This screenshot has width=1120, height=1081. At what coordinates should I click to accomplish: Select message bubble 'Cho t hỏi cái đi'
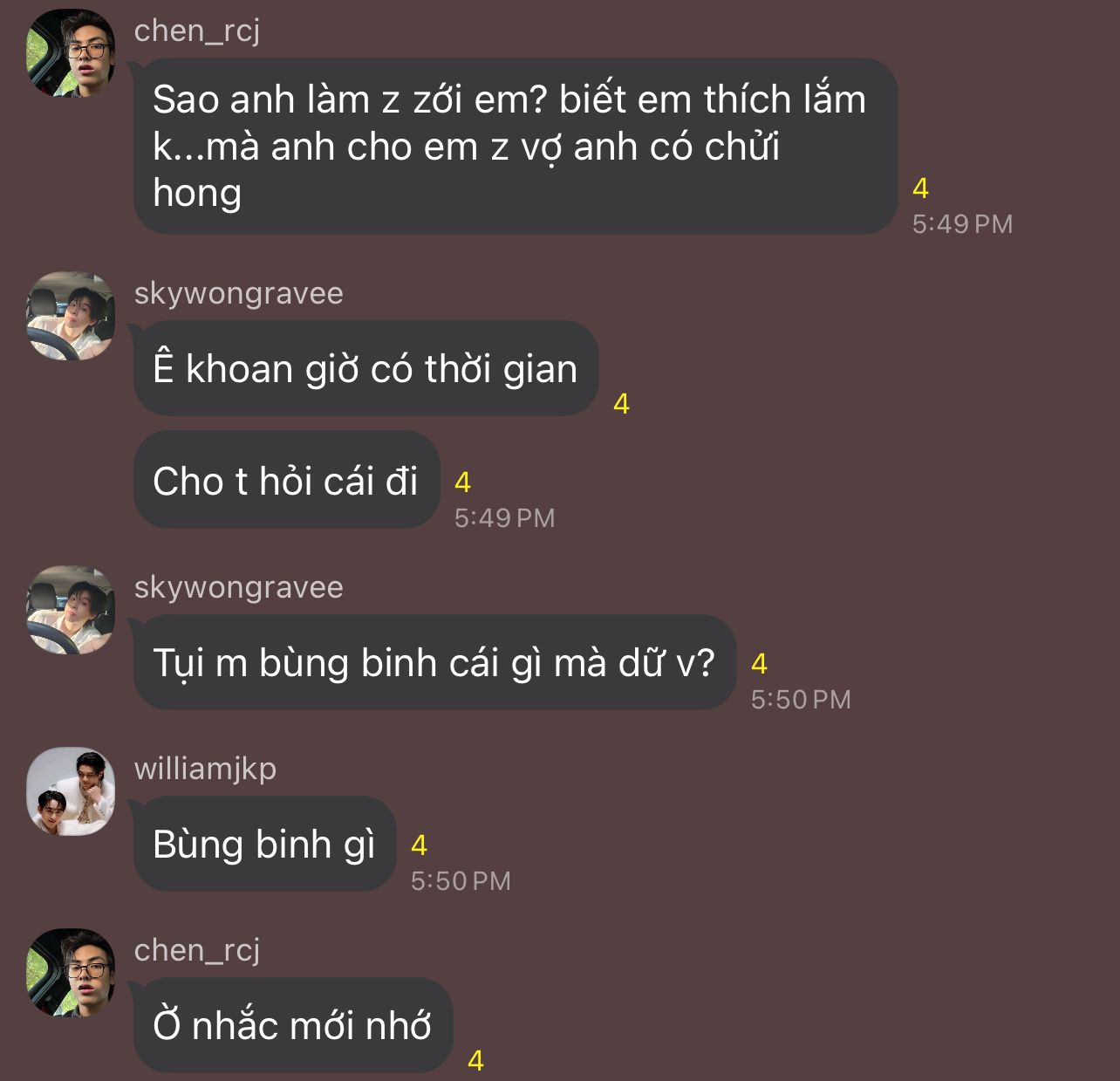286,480
